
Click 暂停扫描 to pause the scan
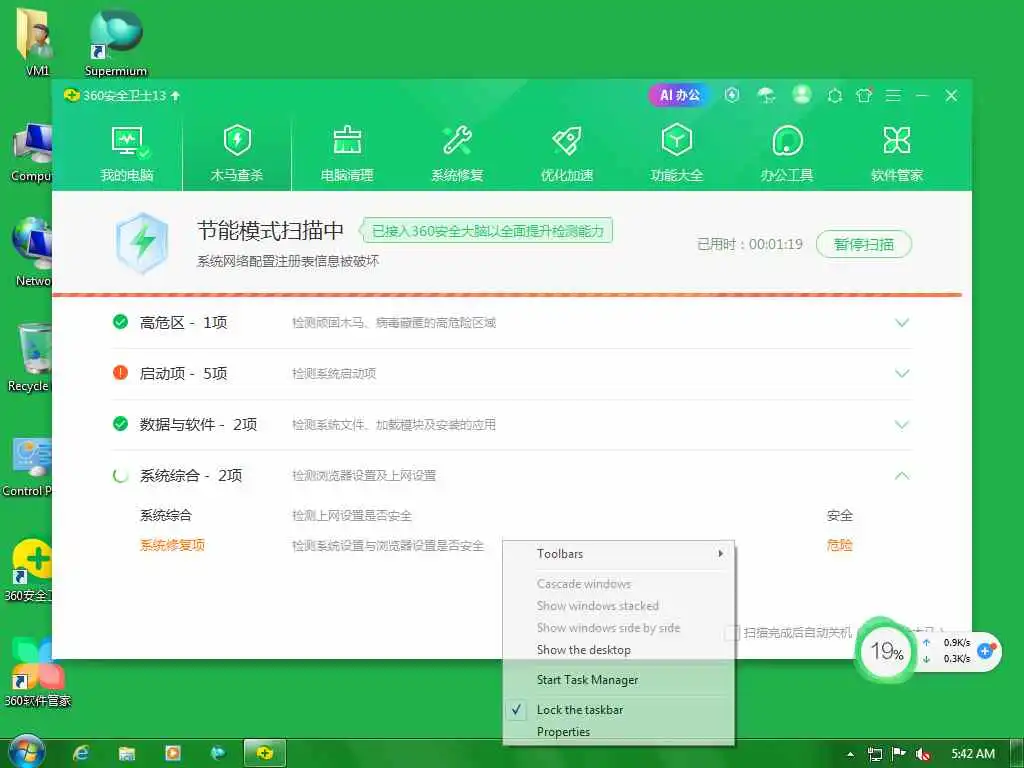[x=864, y=244]
